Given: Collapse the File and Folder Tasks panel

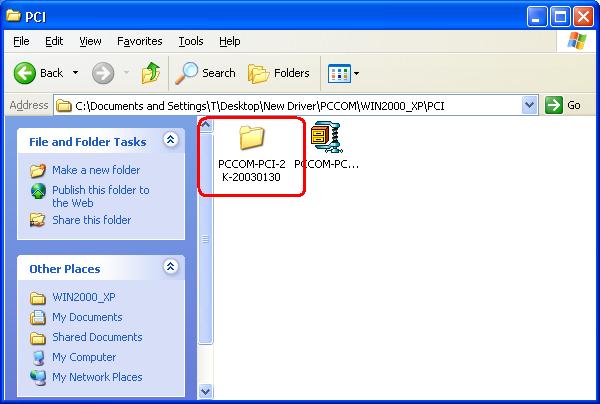Looking at the screenshot, I should pyautogui.click(x=171, y=140).
